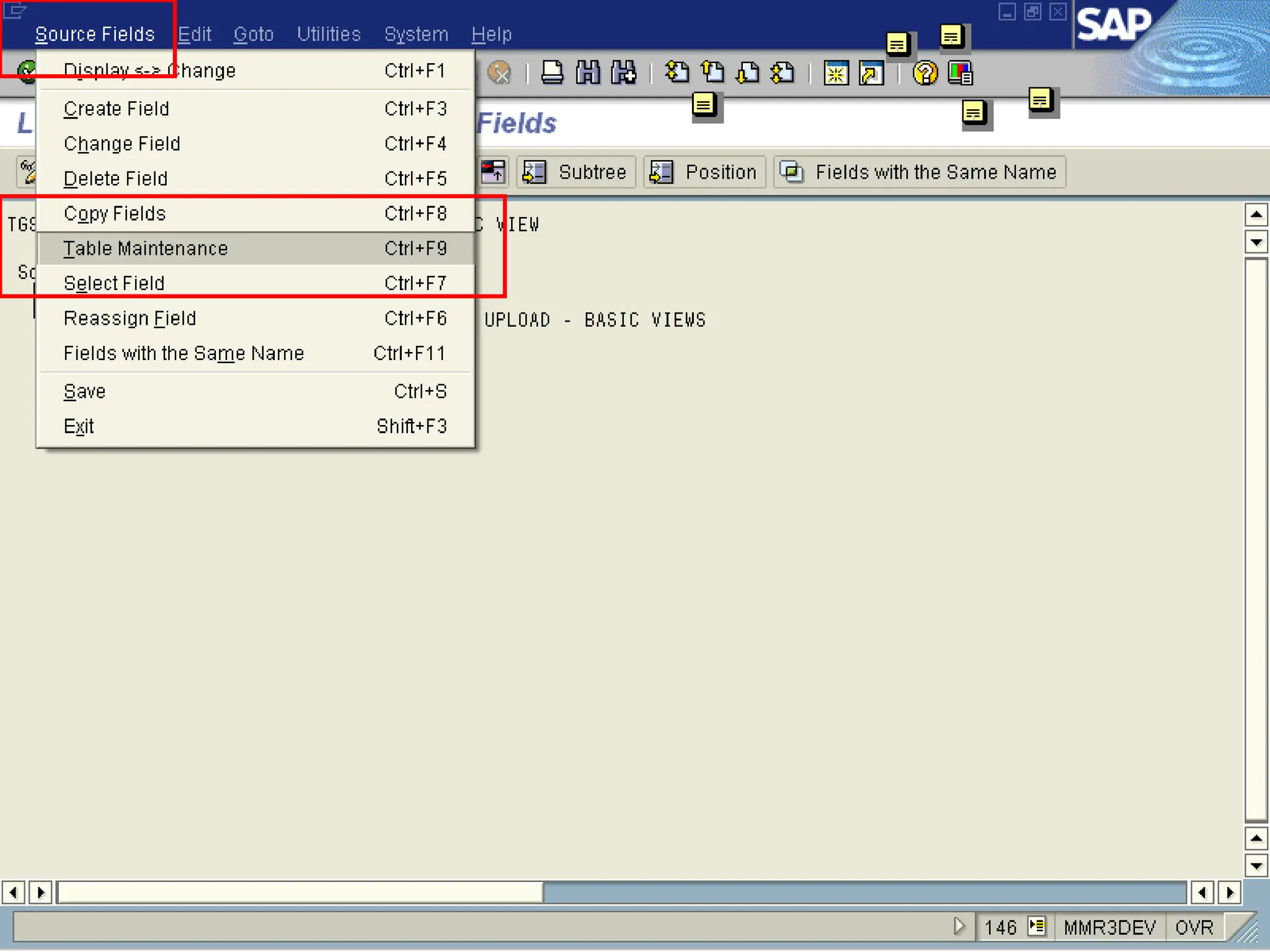
Task: Click vertical scrollbar bottom up arrow
Action: 1256,839
